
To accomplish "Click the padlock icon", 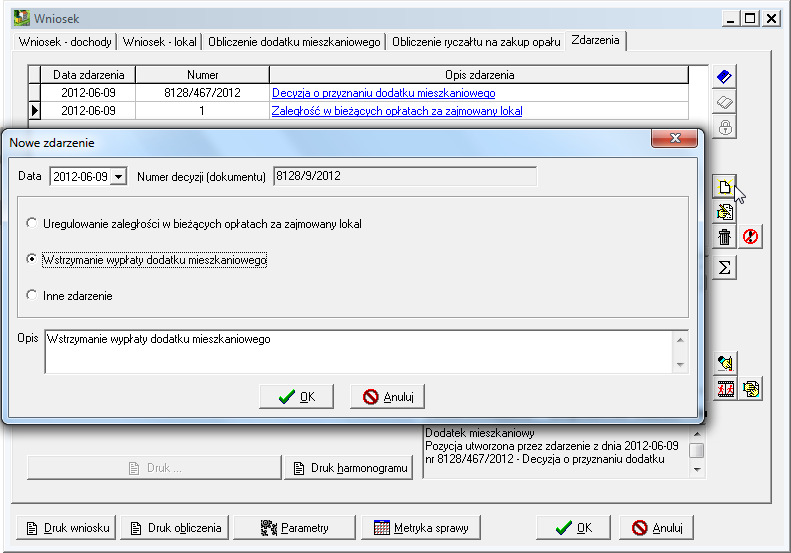I will 724,127.
